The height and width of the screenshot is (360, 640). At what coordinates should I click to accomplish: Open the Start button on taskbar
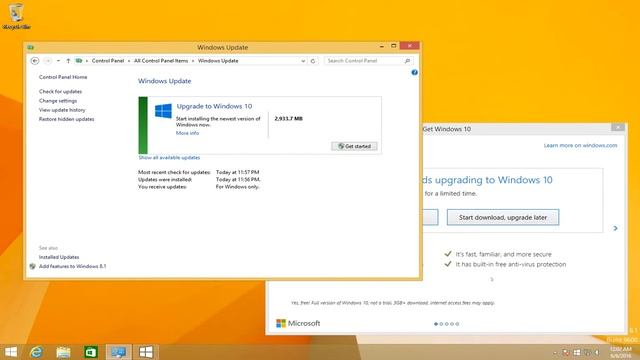pos(11,352)
